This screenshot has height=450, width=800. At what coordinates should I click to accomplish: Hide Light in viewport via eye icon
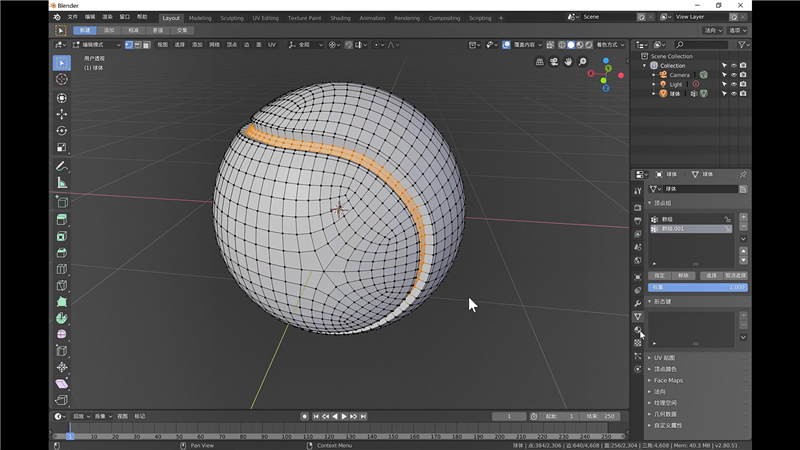[x=734, y=84]
